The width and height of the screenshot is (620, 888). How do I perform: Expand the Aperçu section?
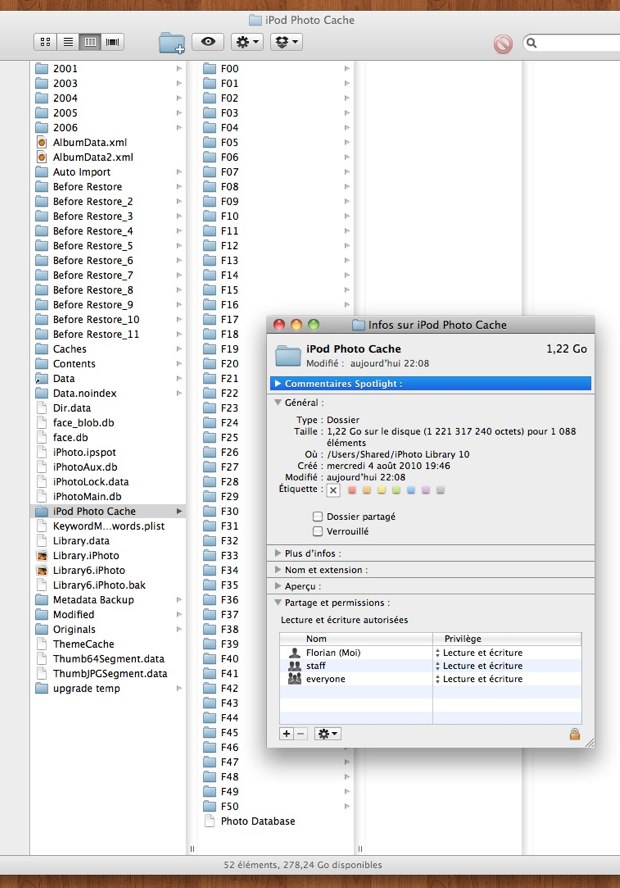(278, 586)
